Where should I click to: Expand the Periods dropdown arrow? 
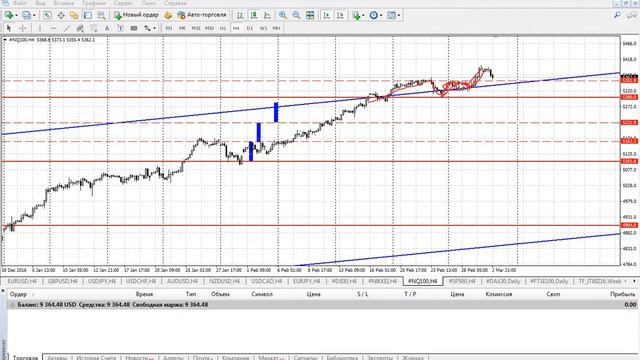[x=381, y=16]
